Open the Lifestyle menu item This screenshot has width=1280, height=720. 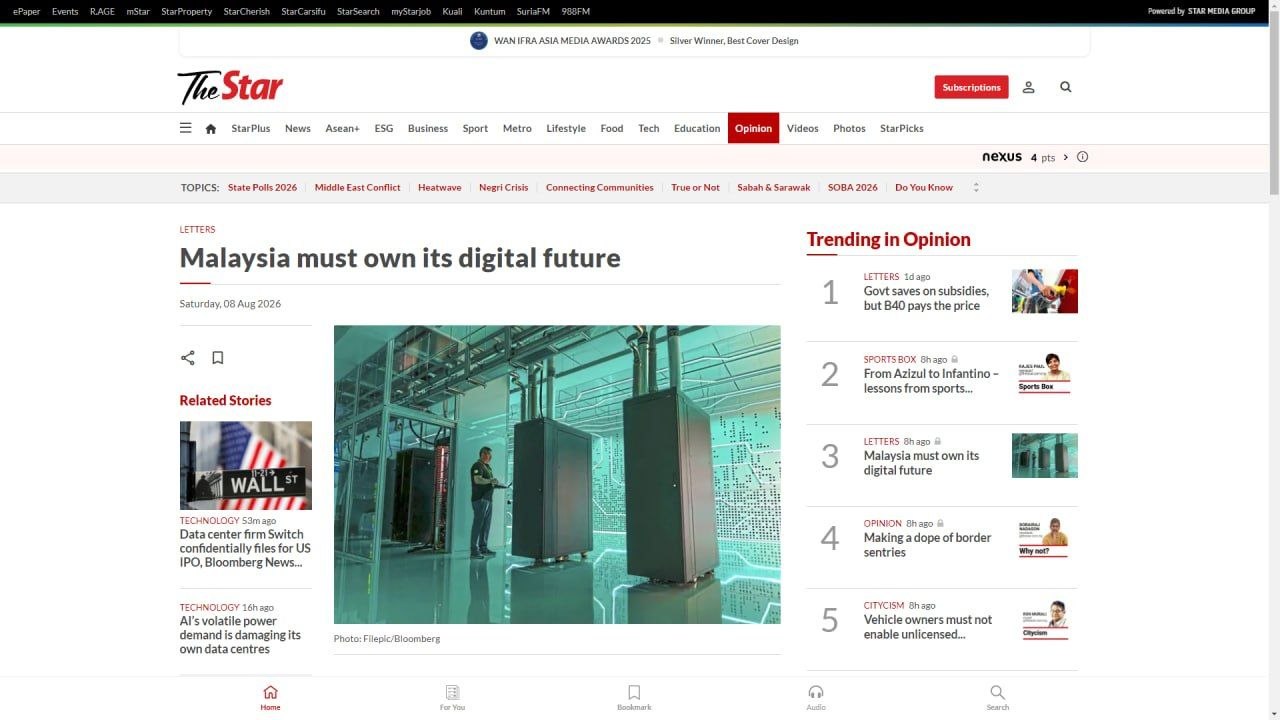pyautogui.click(x=566, y=128)
